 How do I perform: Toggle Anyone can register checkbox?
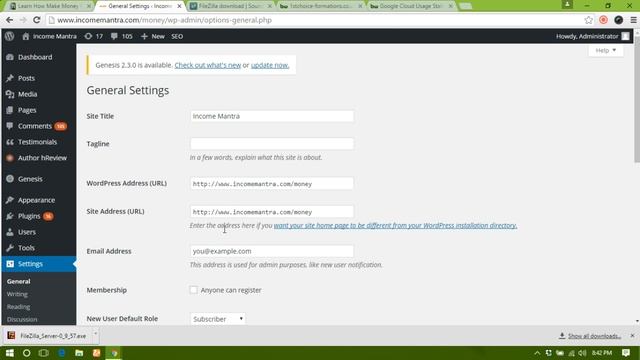tap(193, 290)
